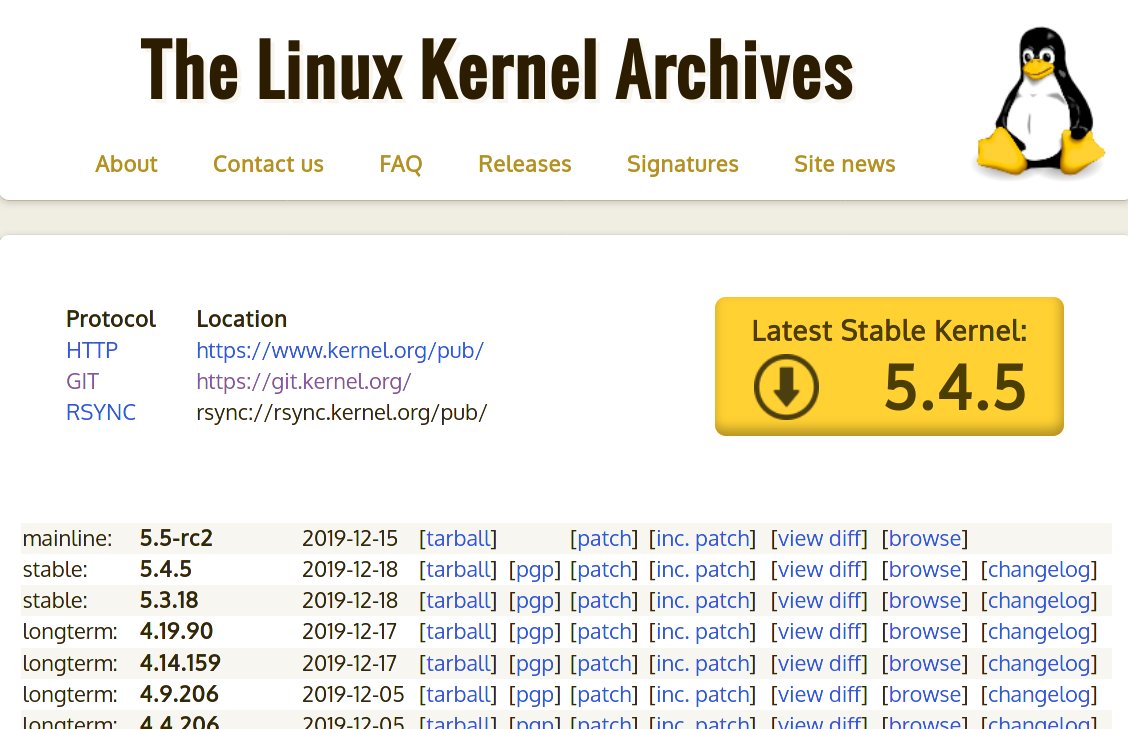Click the Protocol column header
This screenshot has height=729, width=1128.
coord(111,319)
